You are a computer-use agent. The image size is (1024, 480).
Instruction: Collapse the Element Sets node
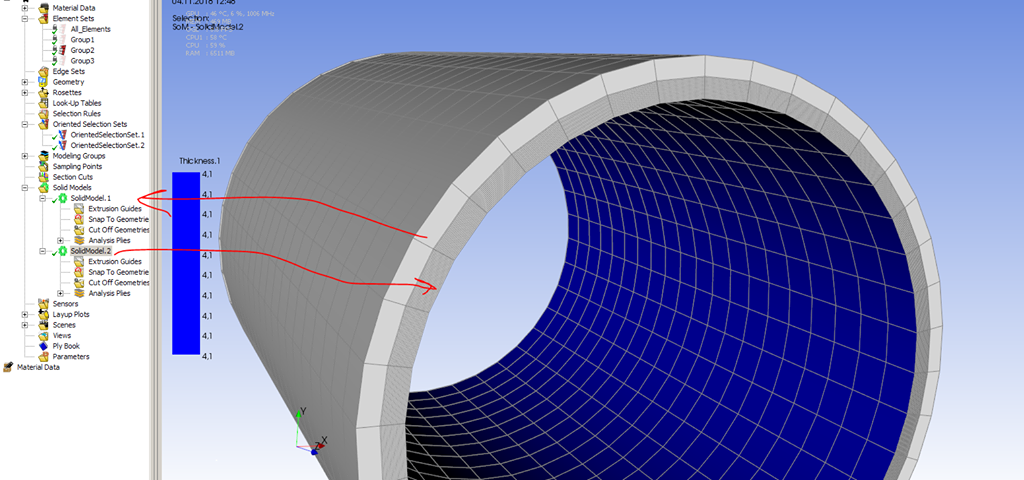tap(25, 19)
